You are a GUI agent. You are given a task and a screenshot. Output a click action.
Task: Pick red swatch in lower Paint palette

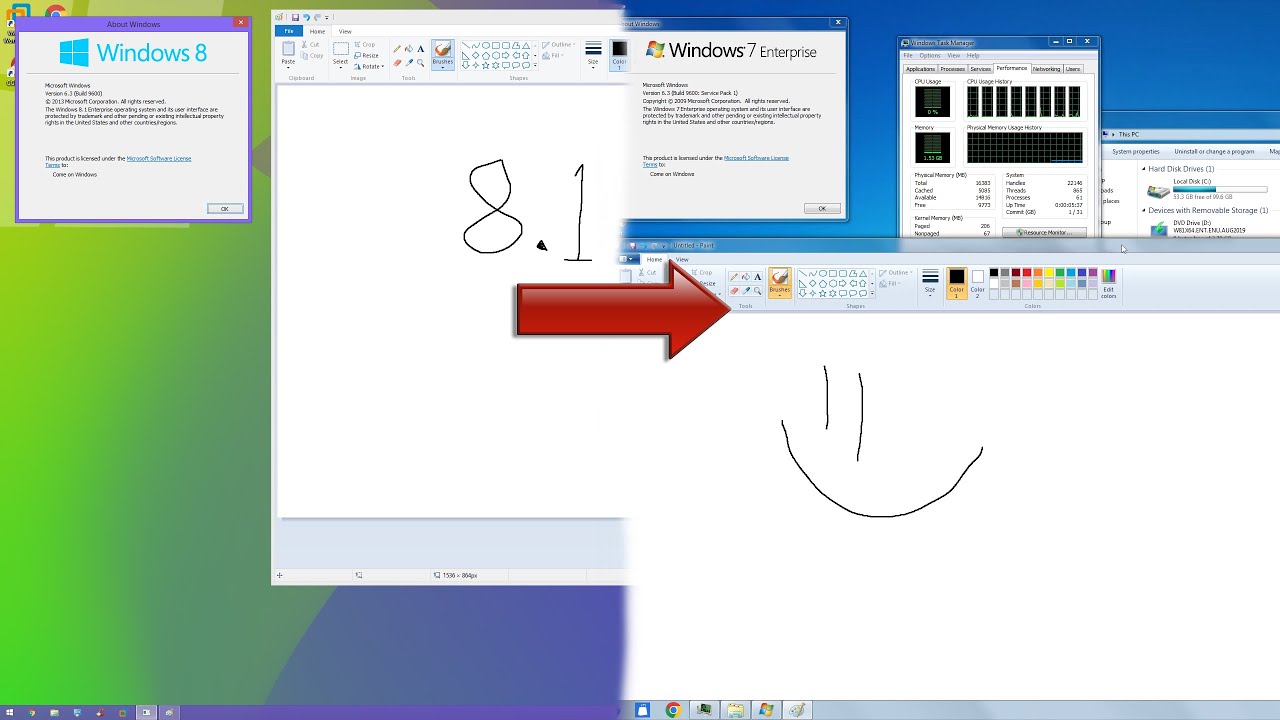1027,273
